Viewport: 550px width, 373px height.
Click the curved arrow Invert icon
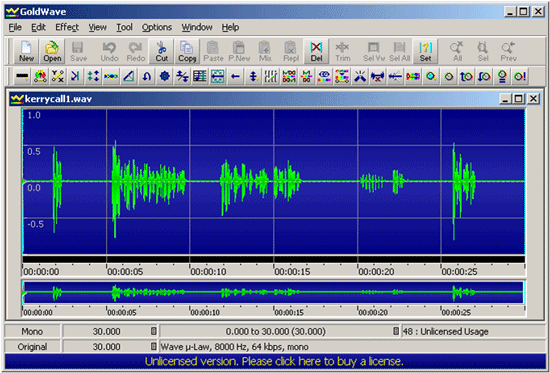pos(147,76)
